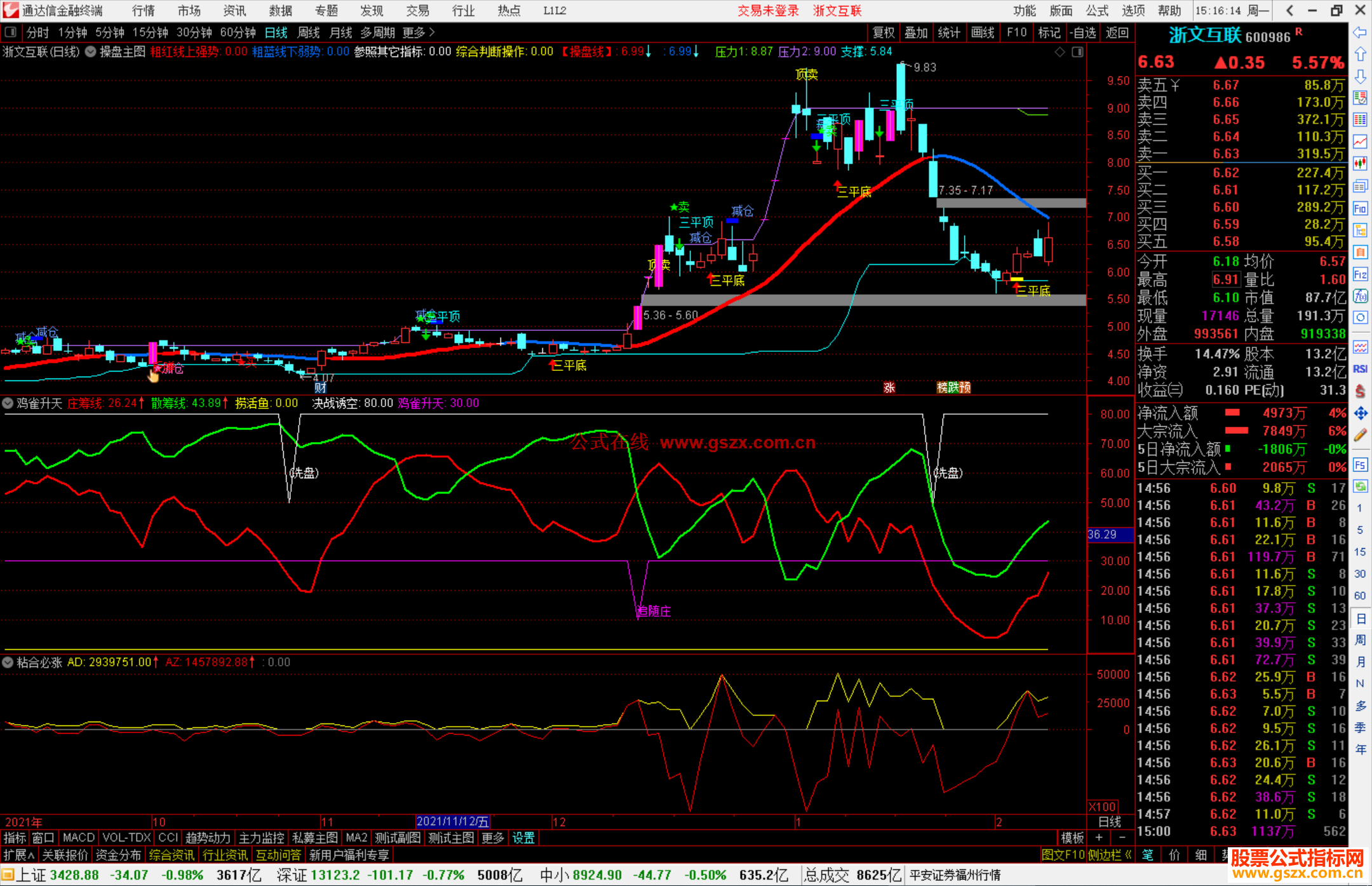
Task: Click the F12 trading sidebar icon
Action: (x=1360, y=274)
